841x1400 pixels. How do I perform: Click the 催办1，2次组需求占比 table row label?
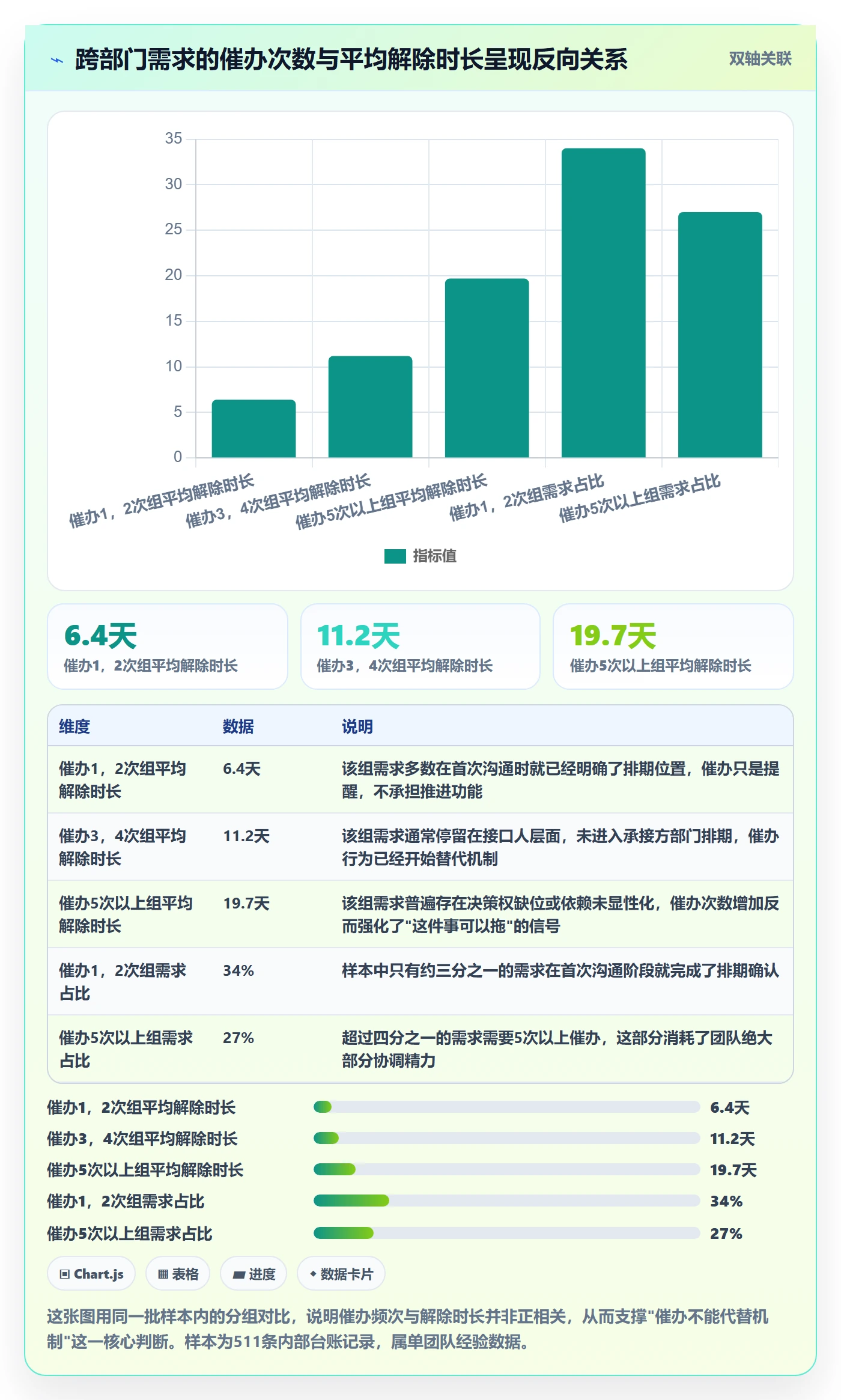[123, 982]
